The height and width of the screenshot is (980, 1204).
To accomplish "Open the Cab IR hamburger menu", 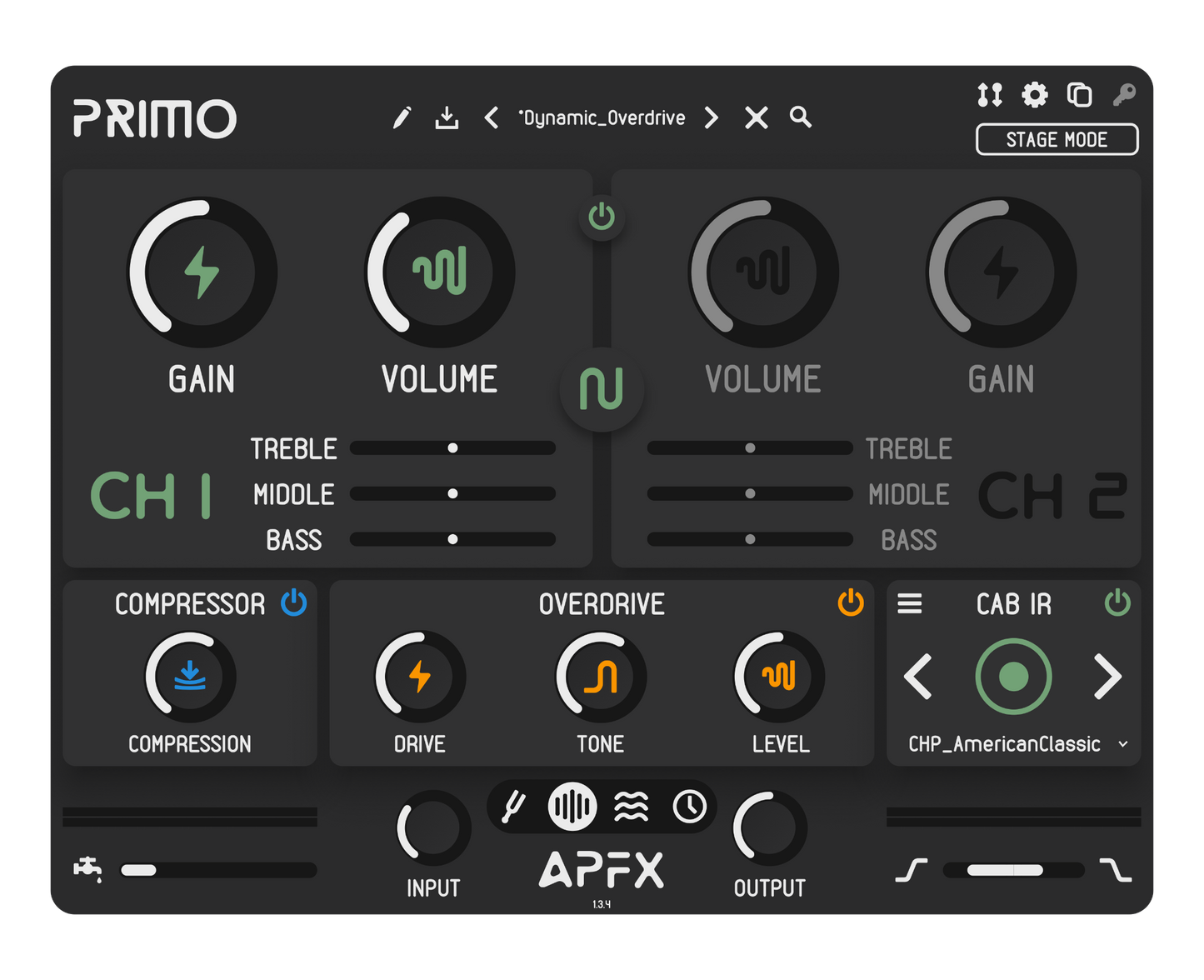I will [x=909, y=603].
